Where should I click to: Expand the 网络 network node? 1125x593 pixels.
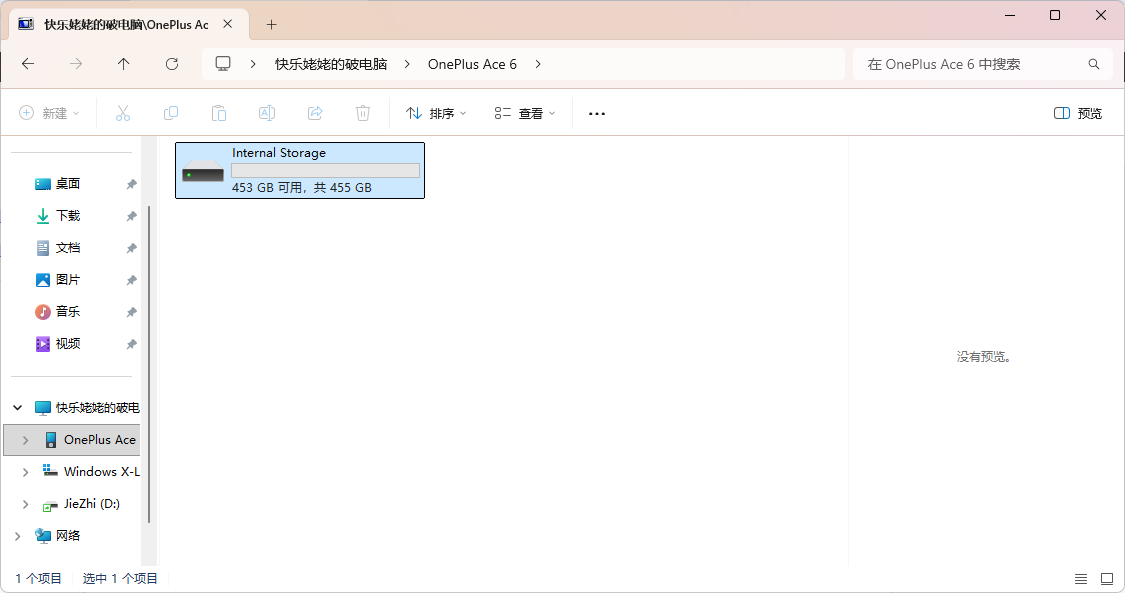point(18,536)
